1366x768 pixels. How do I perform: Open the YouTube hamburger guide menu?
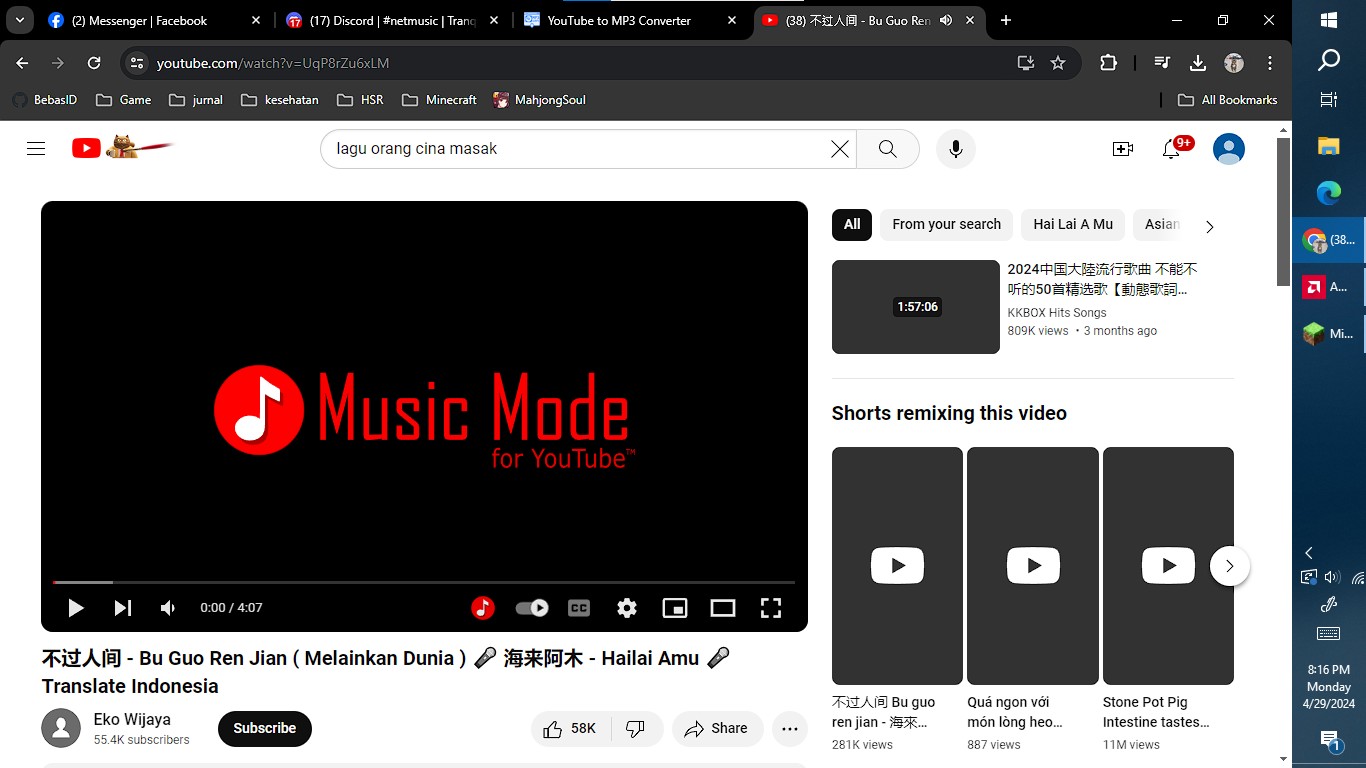pyautogui.click(x=36, y=149)
